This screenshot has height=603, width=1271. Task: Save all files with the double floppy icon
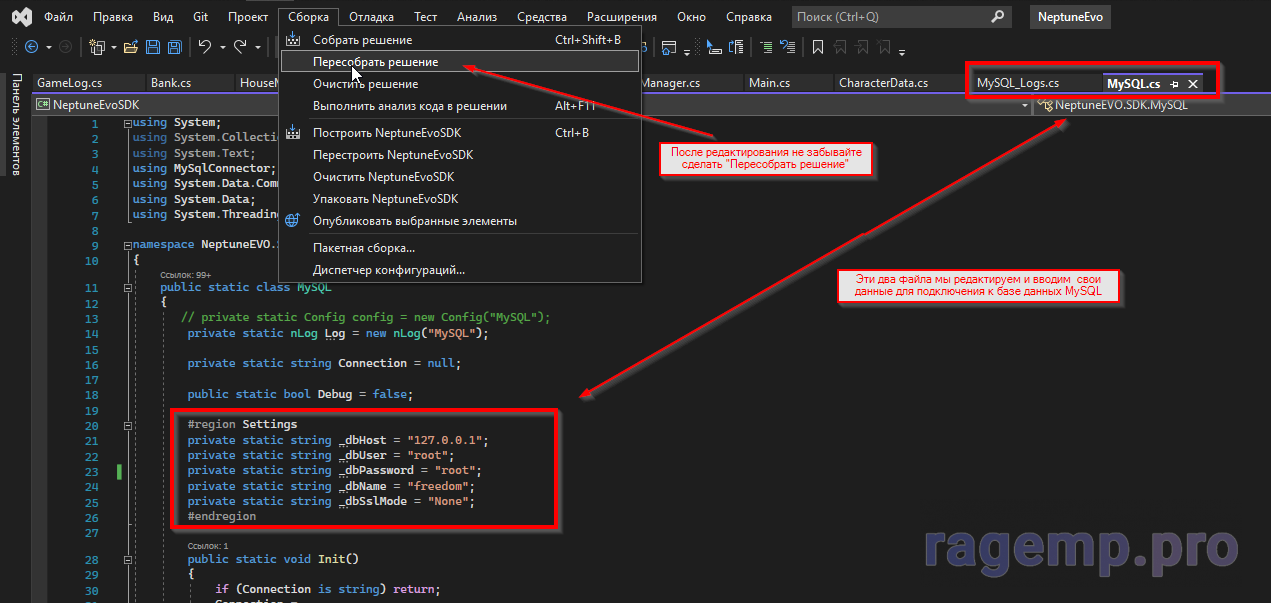point(174,47)
